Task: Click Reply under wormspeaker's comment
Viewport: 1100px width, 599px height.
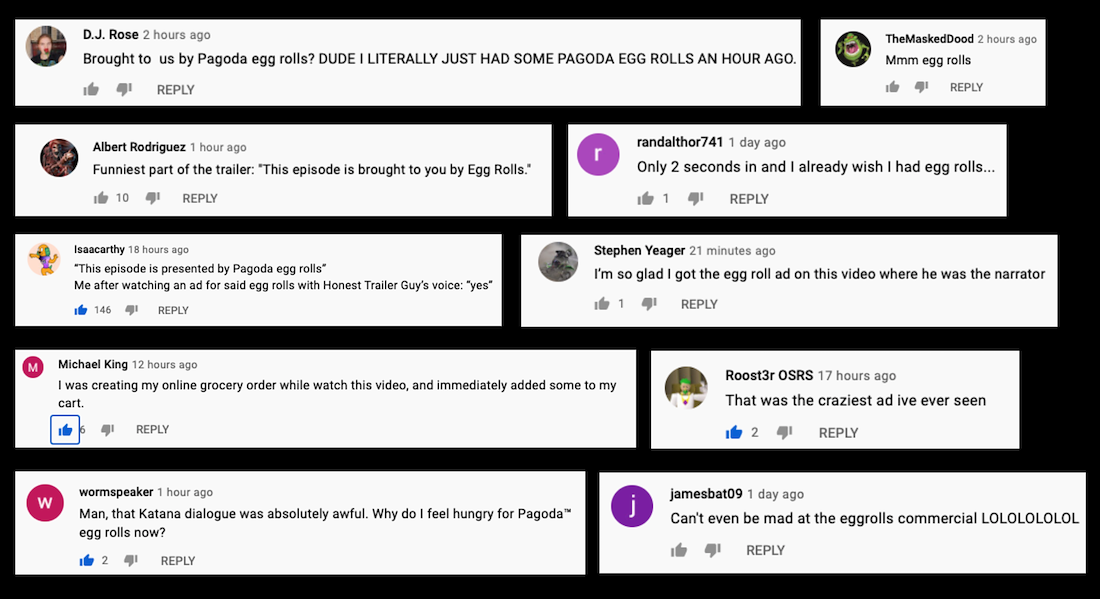Action: [178, 561]
